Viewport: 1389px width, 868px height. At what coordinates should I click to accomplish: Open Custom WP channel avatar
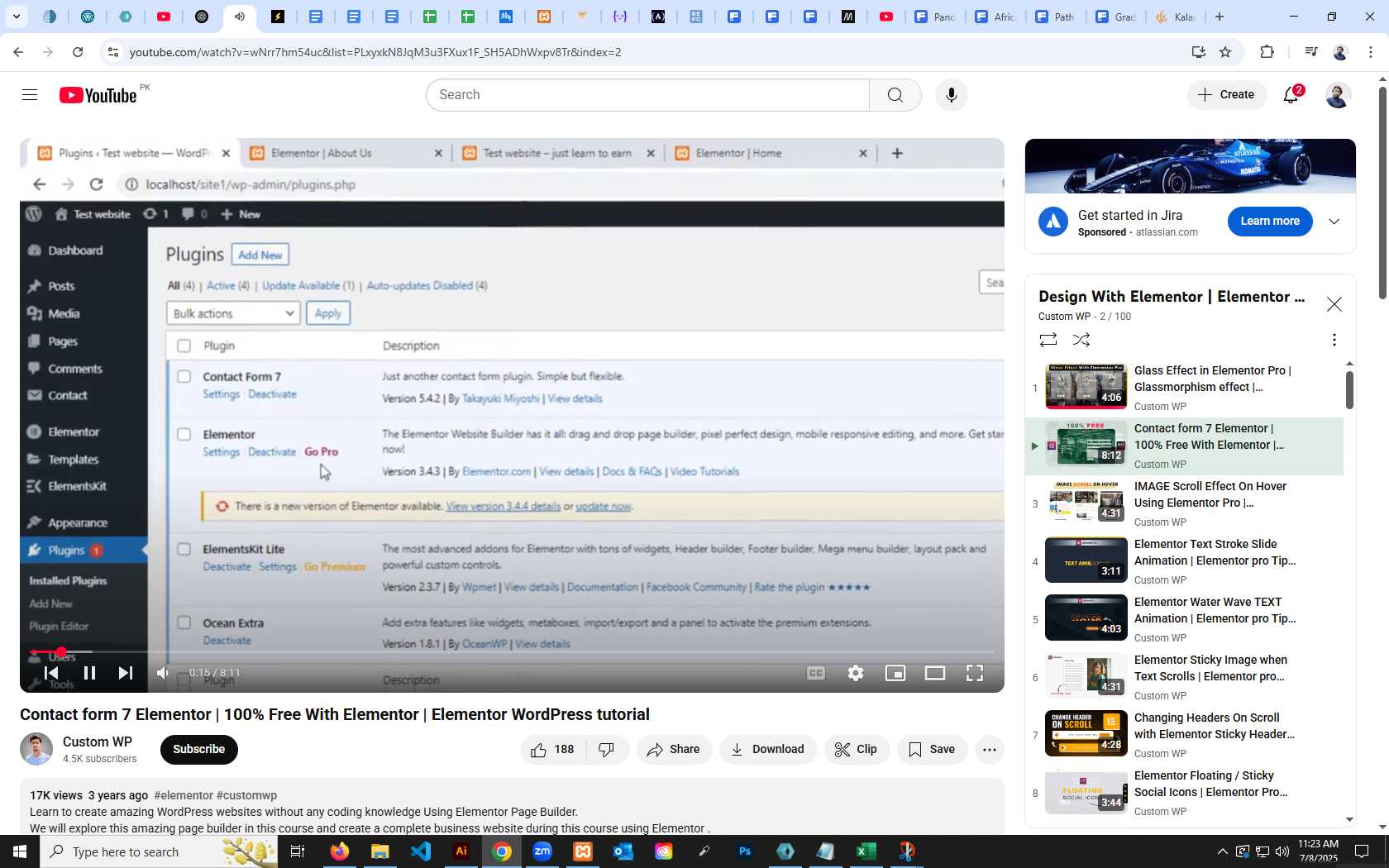(x=36, y=749)
